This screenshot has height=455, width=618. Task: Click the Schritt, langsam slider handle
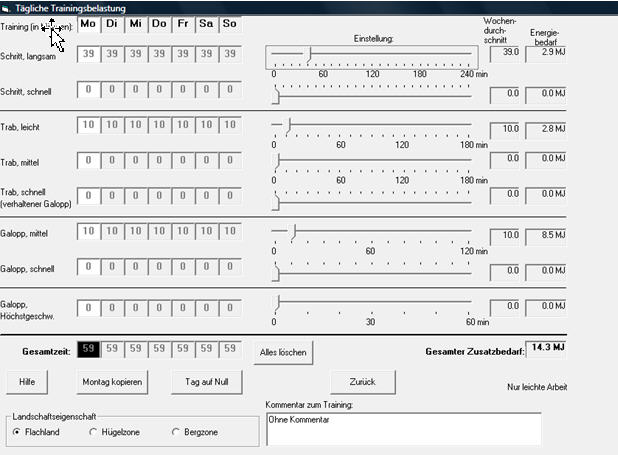309,53
